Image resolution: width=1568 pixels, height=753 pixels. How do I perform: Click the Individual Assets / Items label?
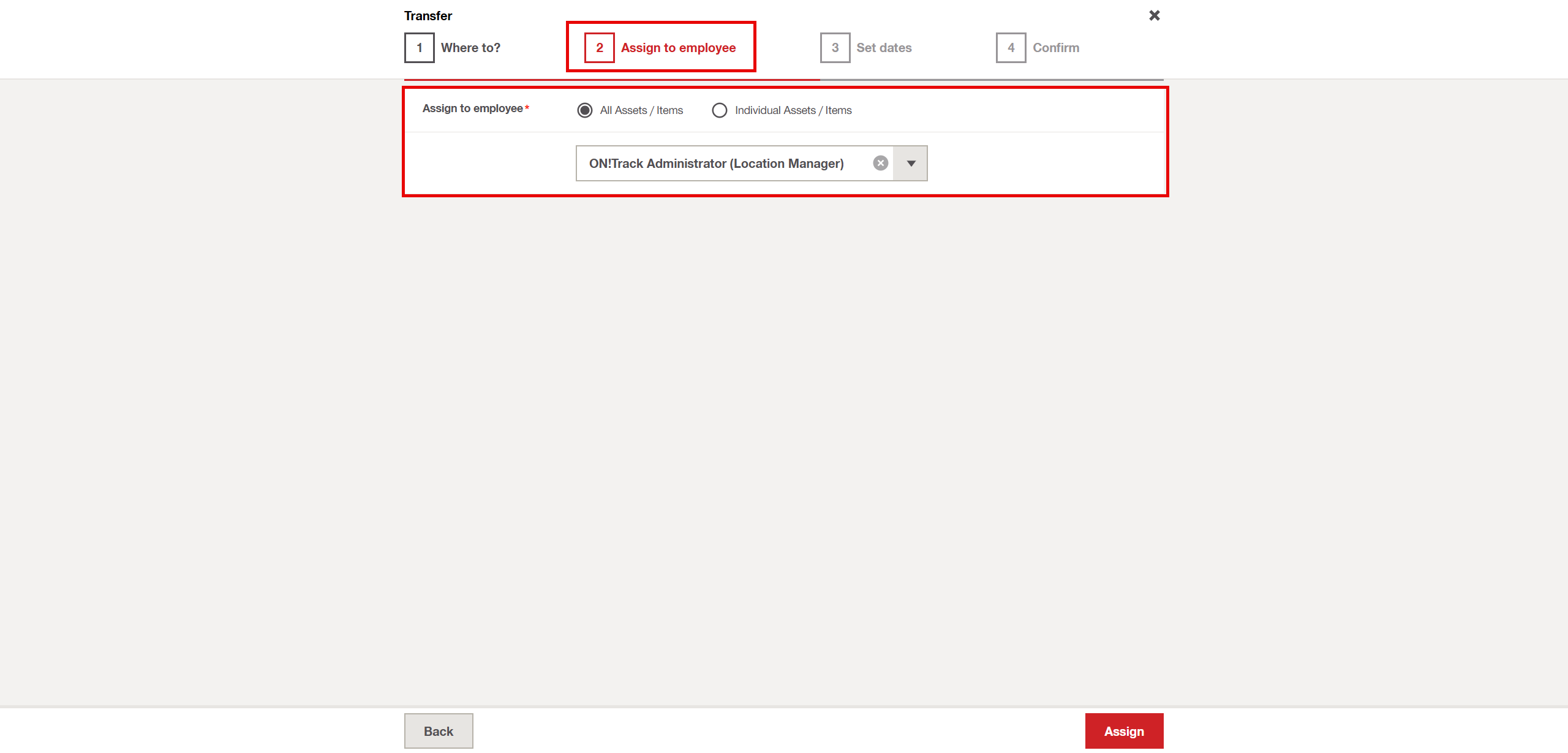point(793,110)
